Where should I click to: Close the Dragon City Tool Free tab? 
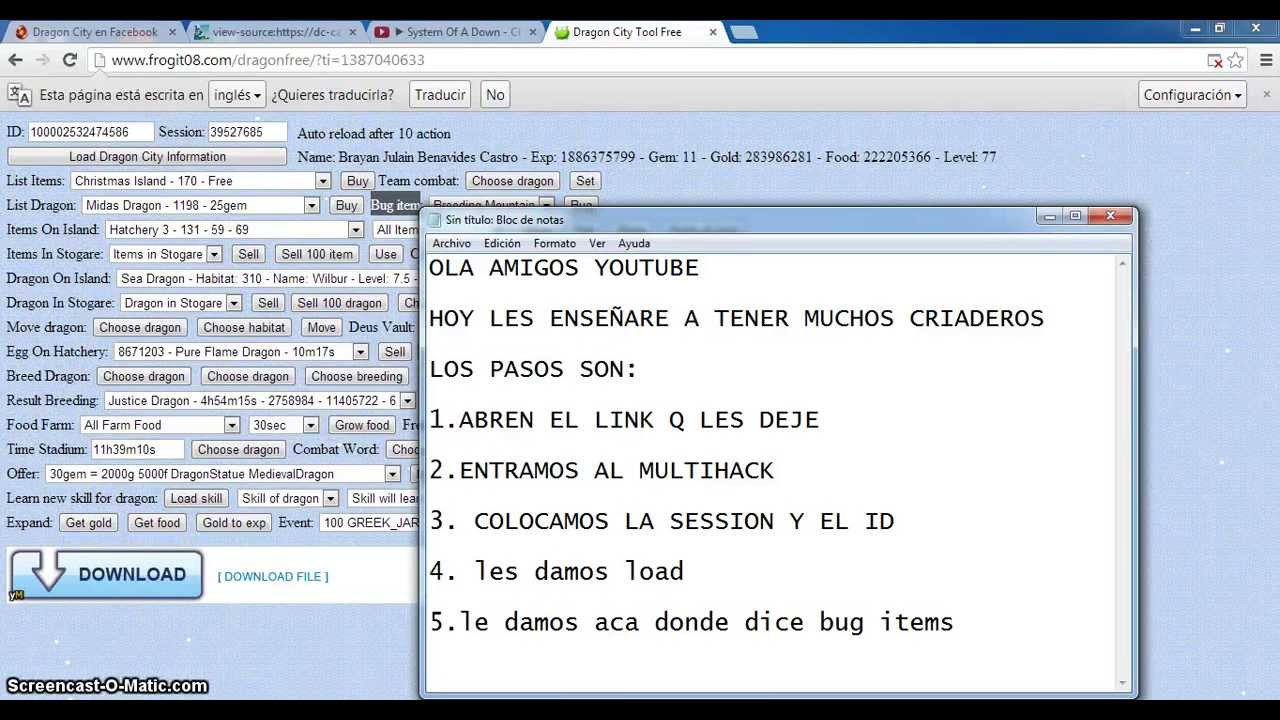[x=713, y=32]
